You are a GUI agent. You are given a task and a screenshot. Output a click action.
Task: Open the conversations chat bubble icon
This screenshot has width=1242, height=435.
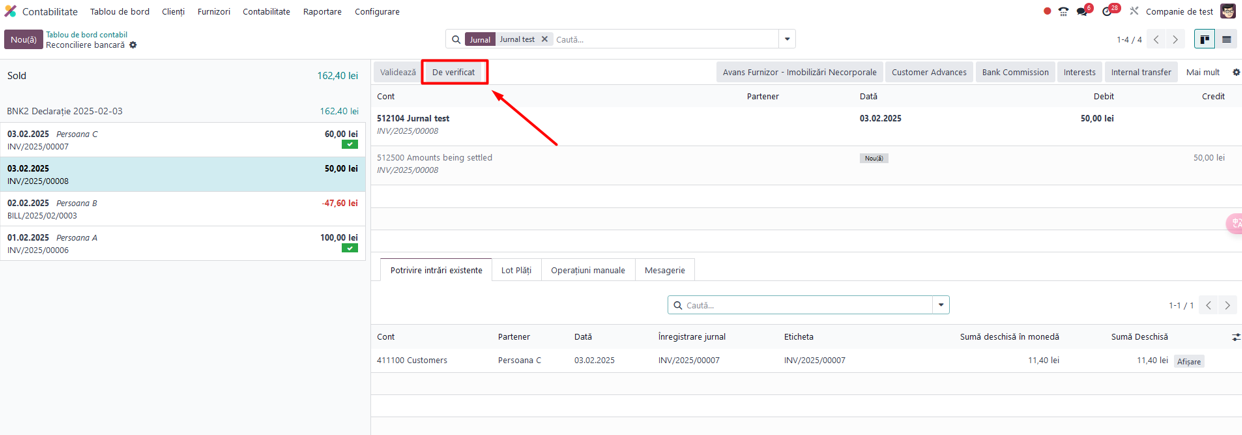pos(1083,12)
